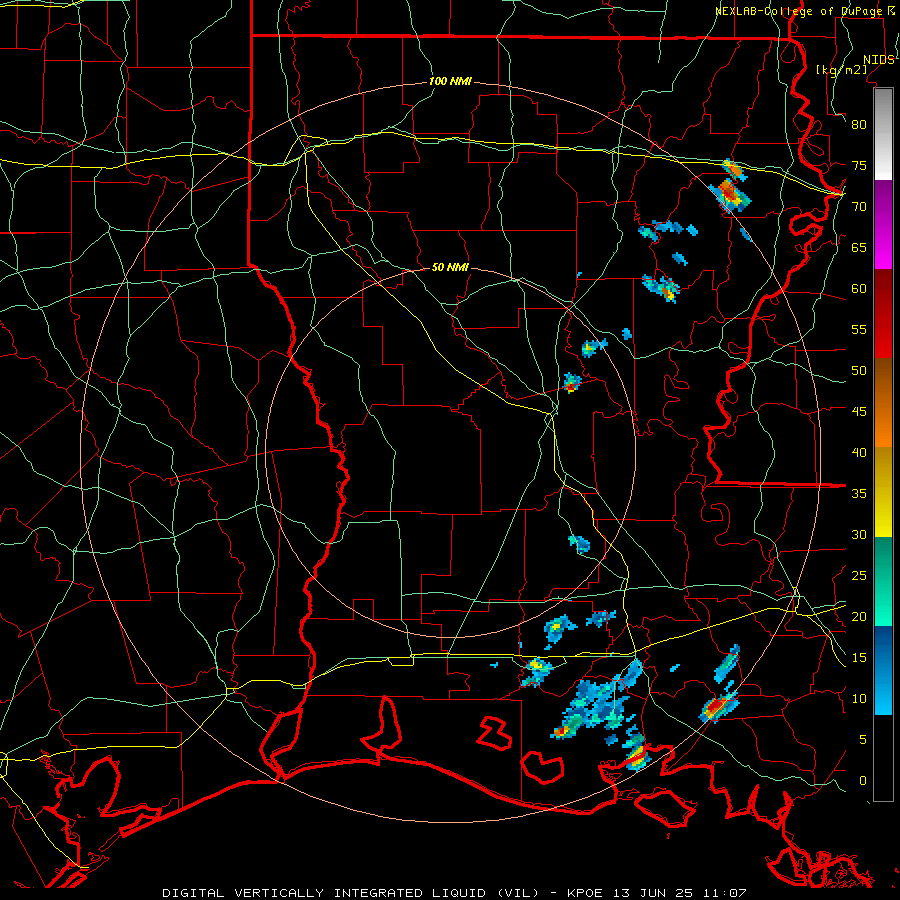Click the '60' value on the scale
Image resolution: width=900 pixels, height=900 pixels.
[x=859, y=289]
